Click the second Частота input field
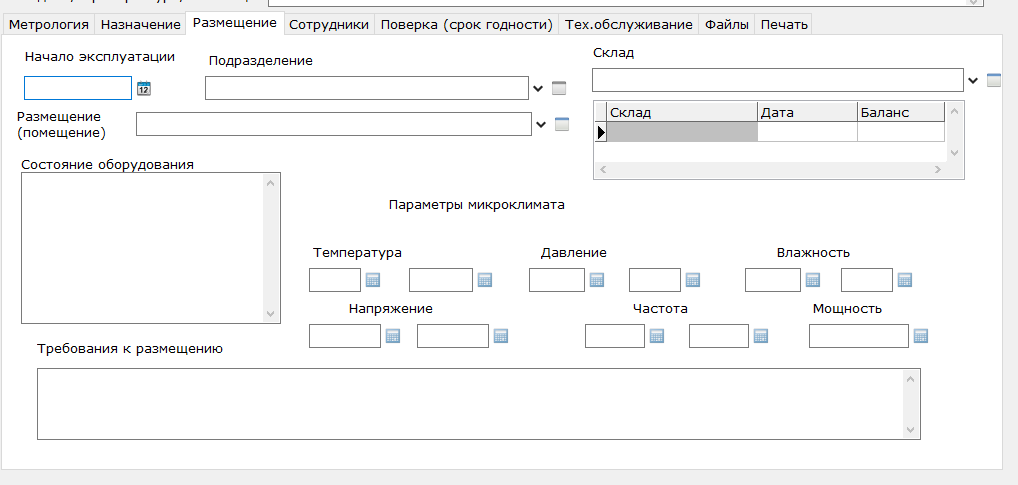Viewport: 1018px width, 485px height. (719, 336)
